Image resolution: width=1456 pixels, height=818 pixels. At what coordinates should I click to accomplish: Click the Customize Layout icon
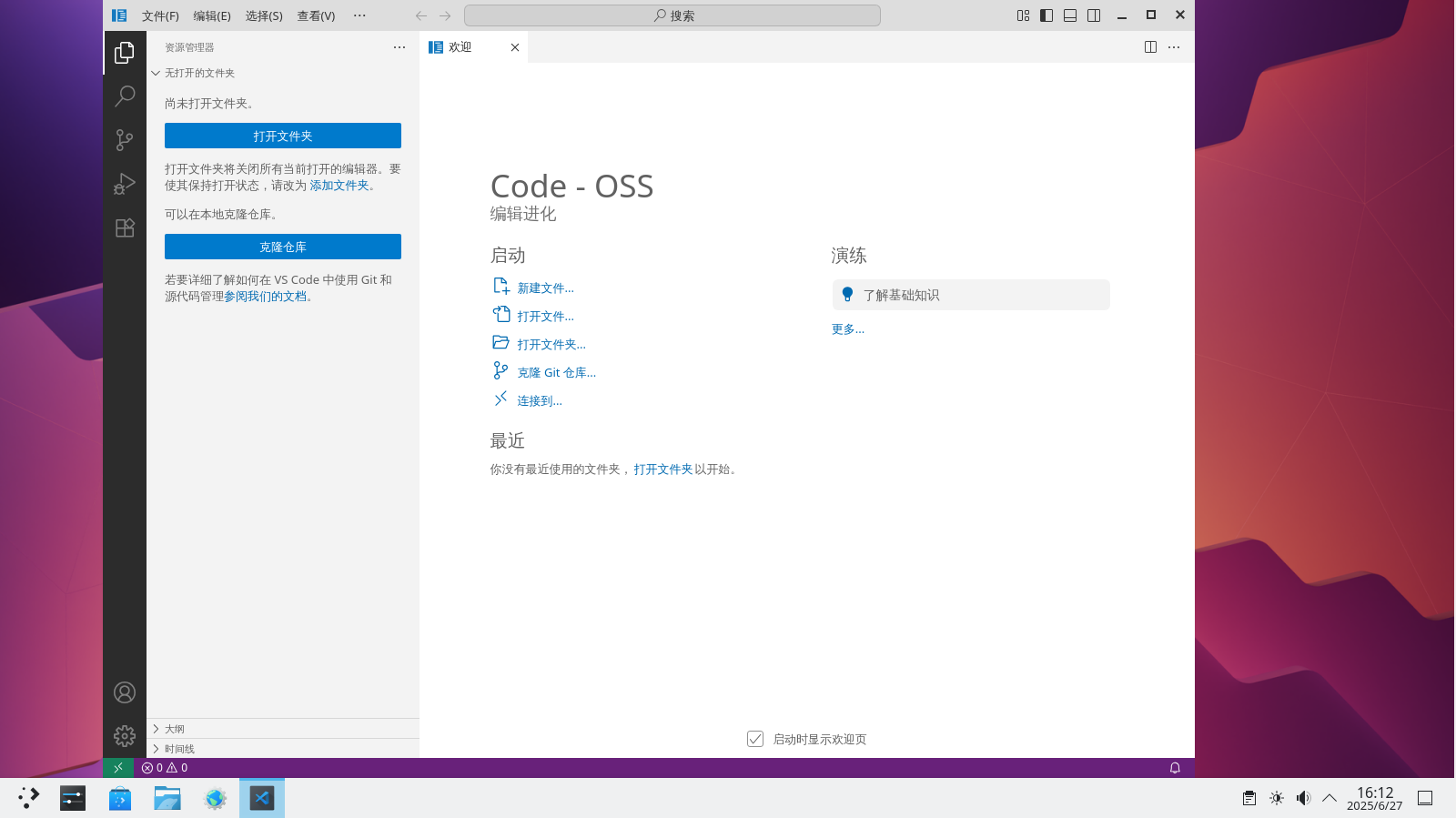[x=1023, y=15]
